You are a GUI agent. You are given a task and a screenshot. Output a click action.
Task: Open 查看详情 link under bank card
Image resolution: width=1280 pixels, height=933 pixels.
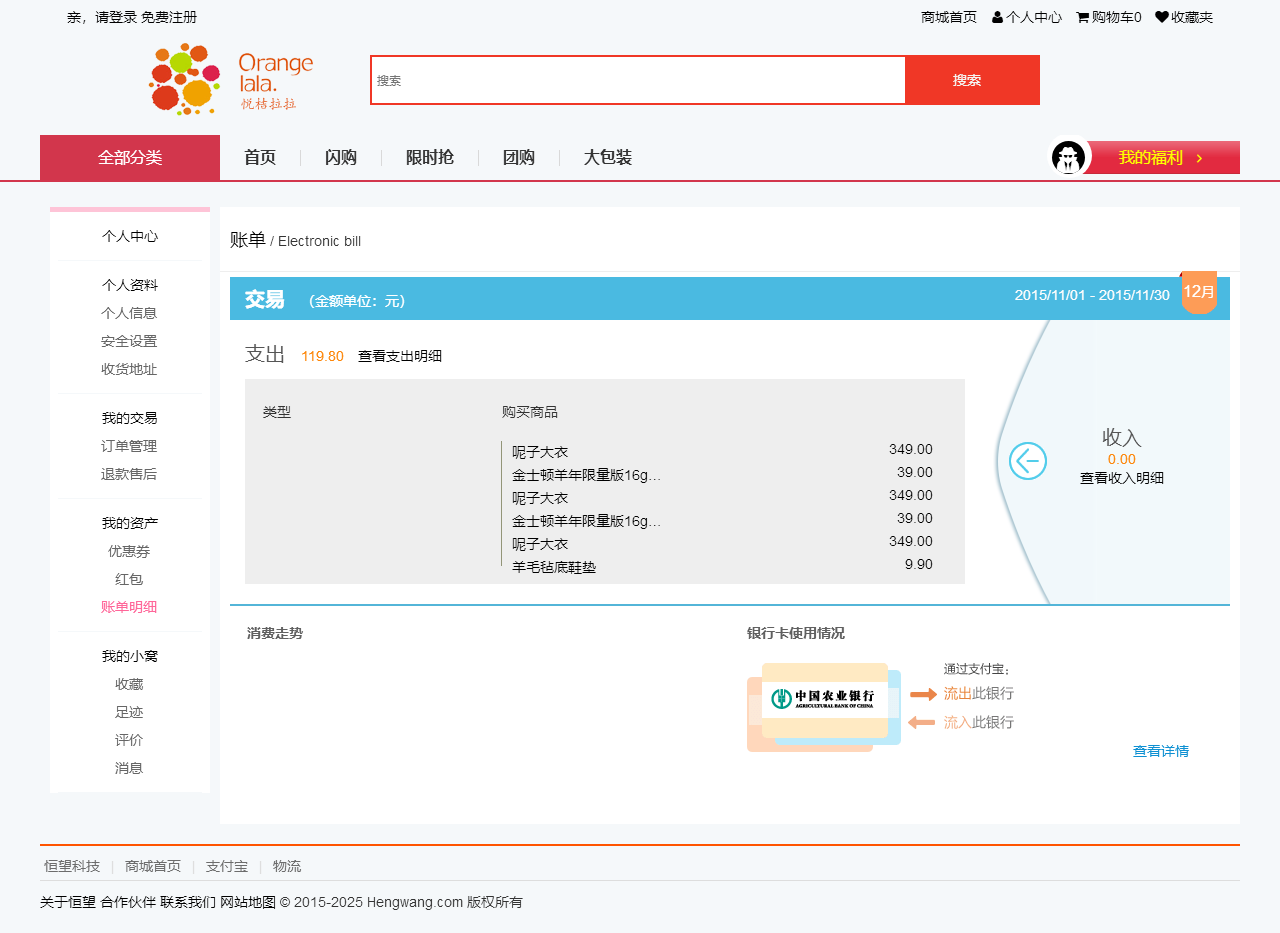point(1160,751)
